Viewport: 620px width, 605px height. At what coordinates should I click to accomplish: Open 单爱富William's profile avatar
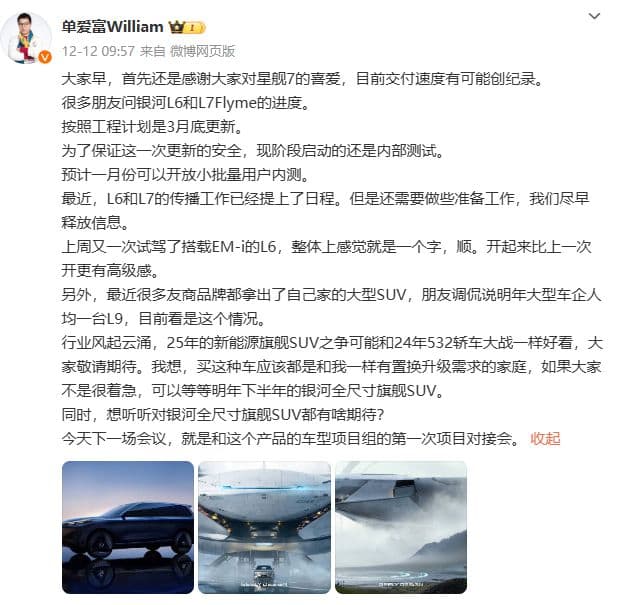26,37
